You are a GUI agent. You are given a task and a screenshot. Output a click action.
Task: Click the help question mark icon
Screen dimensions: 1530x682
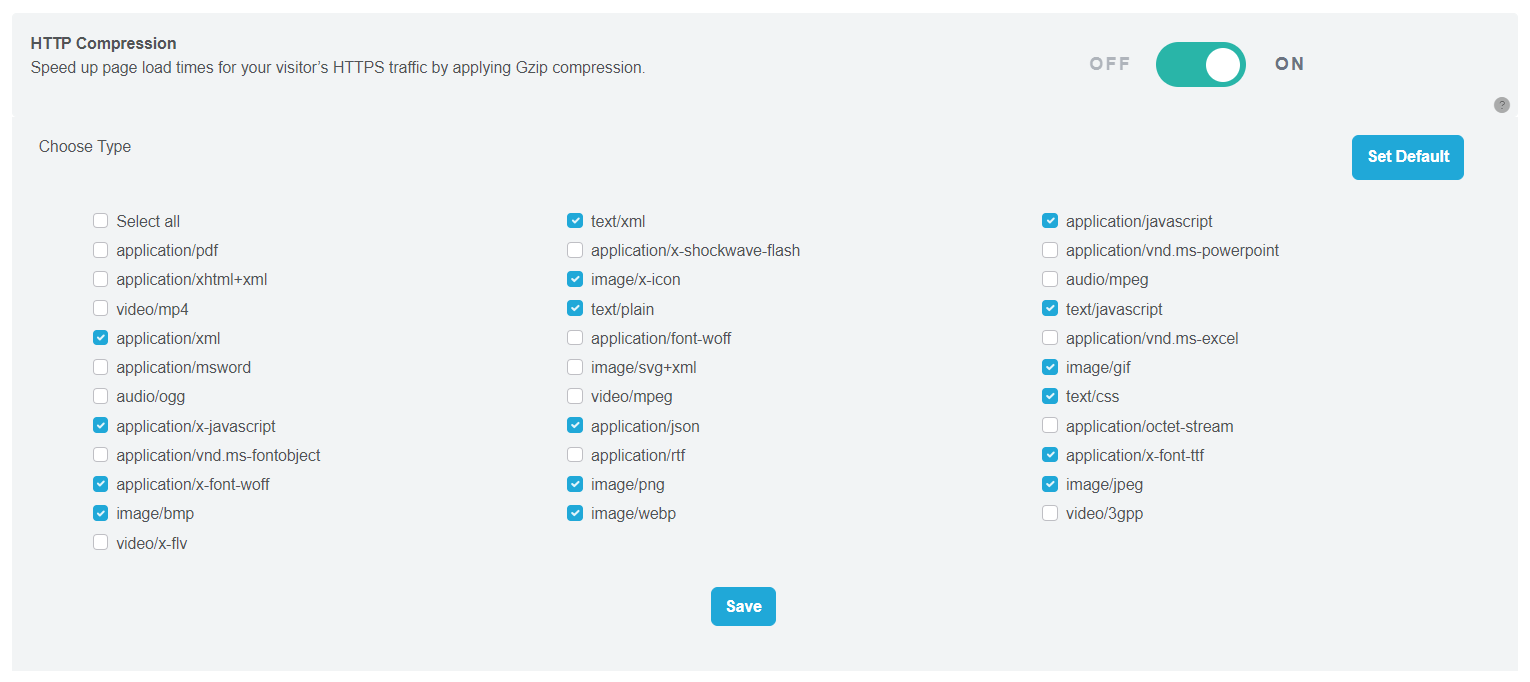point(1501,105)
